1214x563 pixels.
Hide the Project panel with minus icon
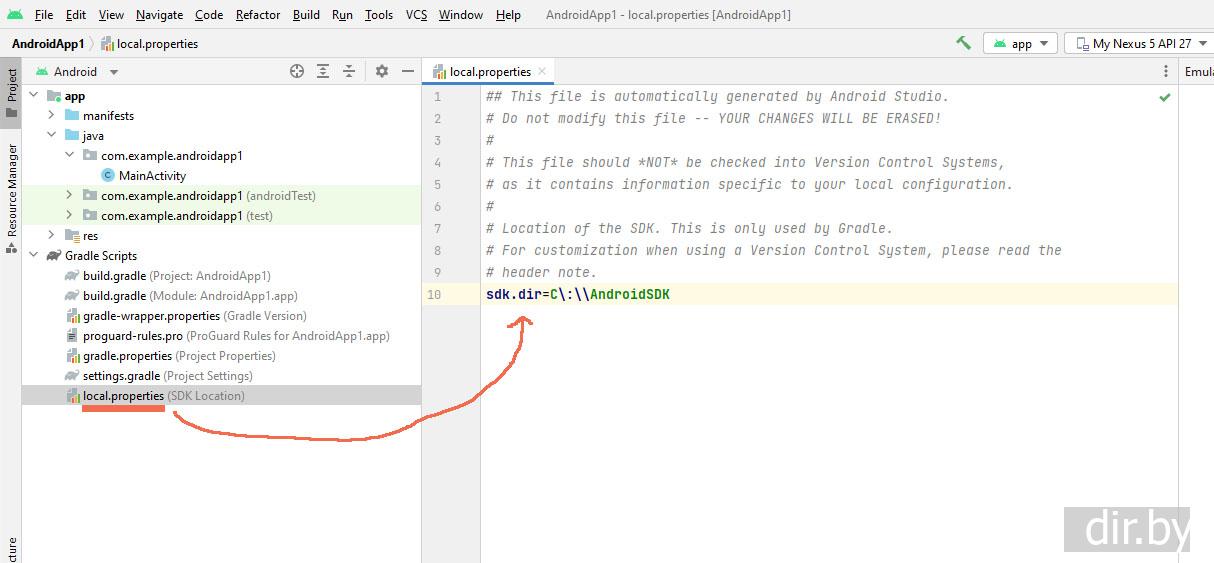point(407,71)
